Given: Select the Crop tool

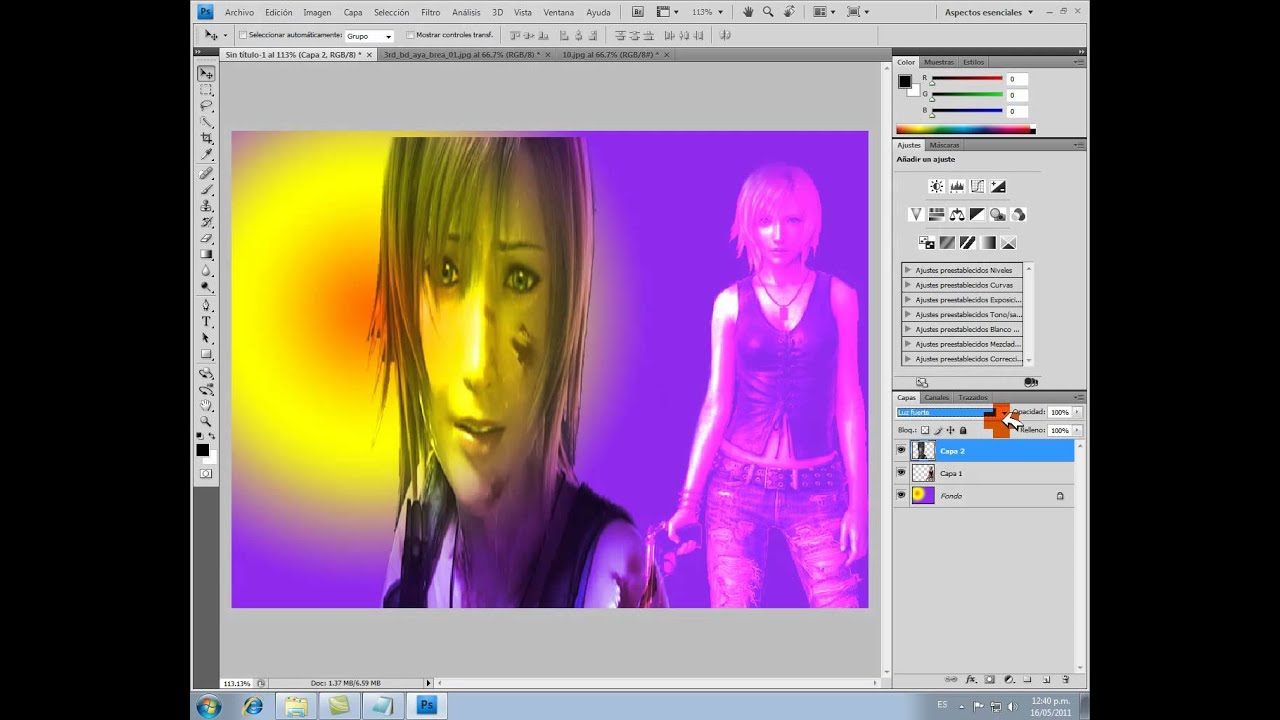Looking at the screenshot, I should (206, 138).
